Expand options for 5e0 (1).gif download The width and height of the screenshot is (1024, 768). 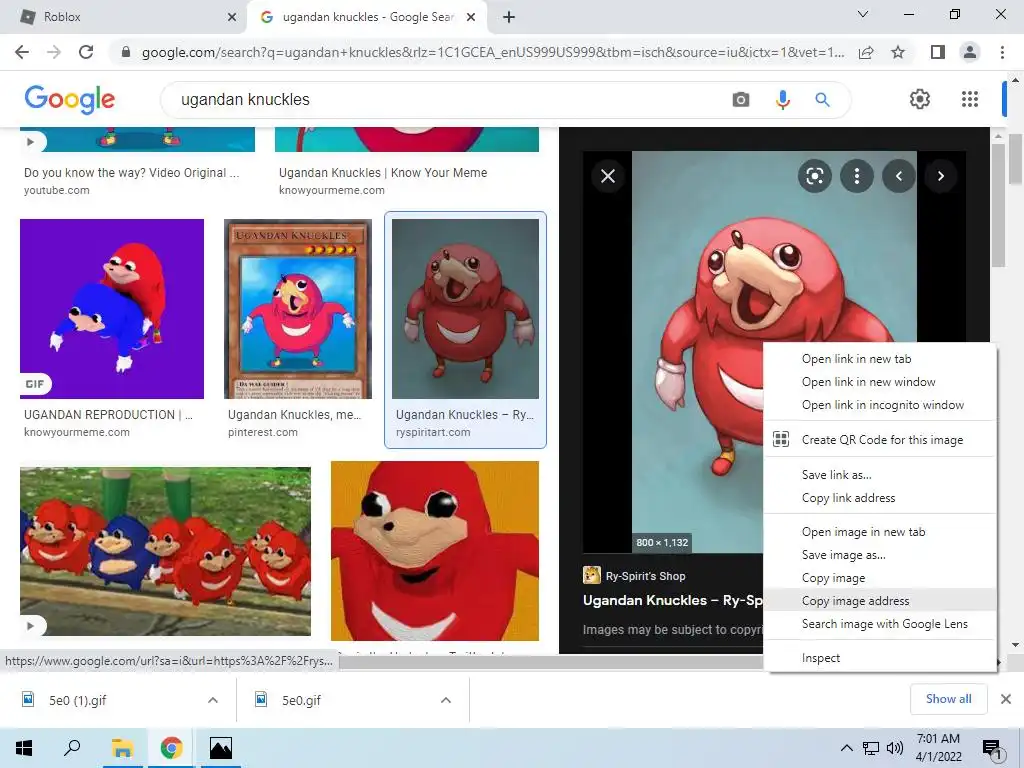coord(213,700)
